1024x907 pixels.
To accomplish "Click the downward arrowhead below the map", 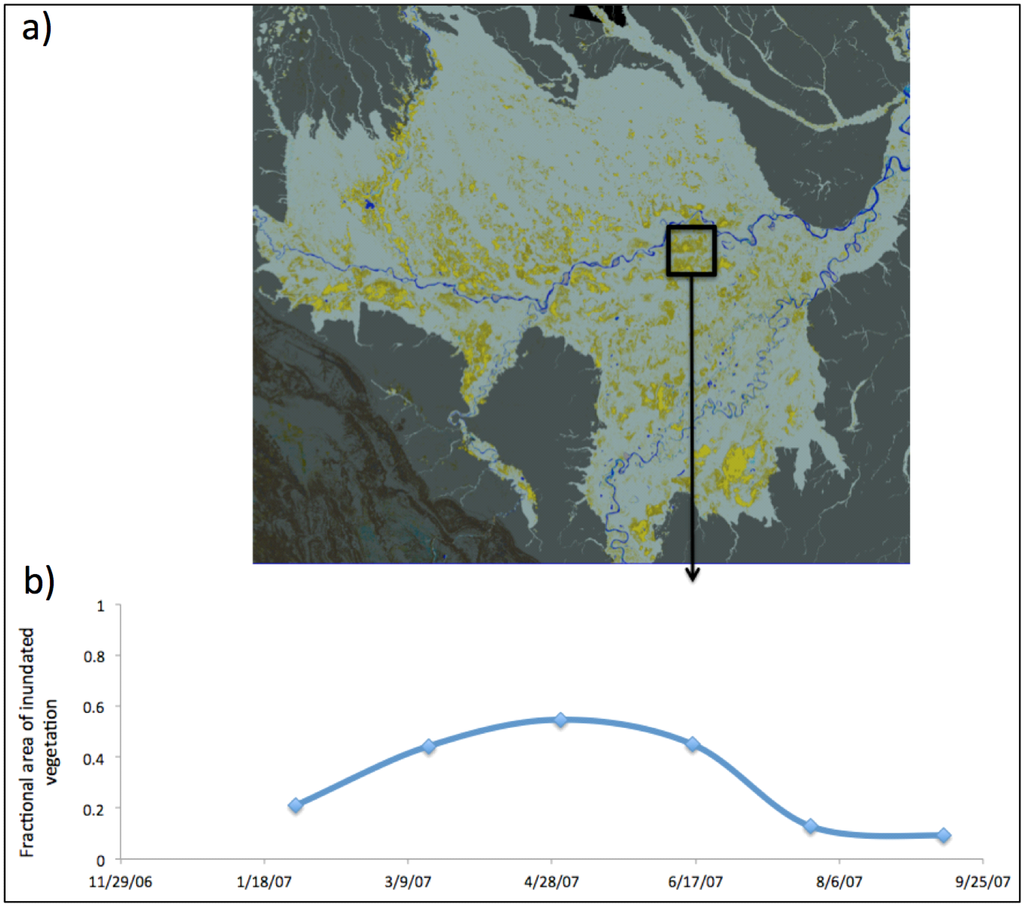I will click(x=691, y=574).
